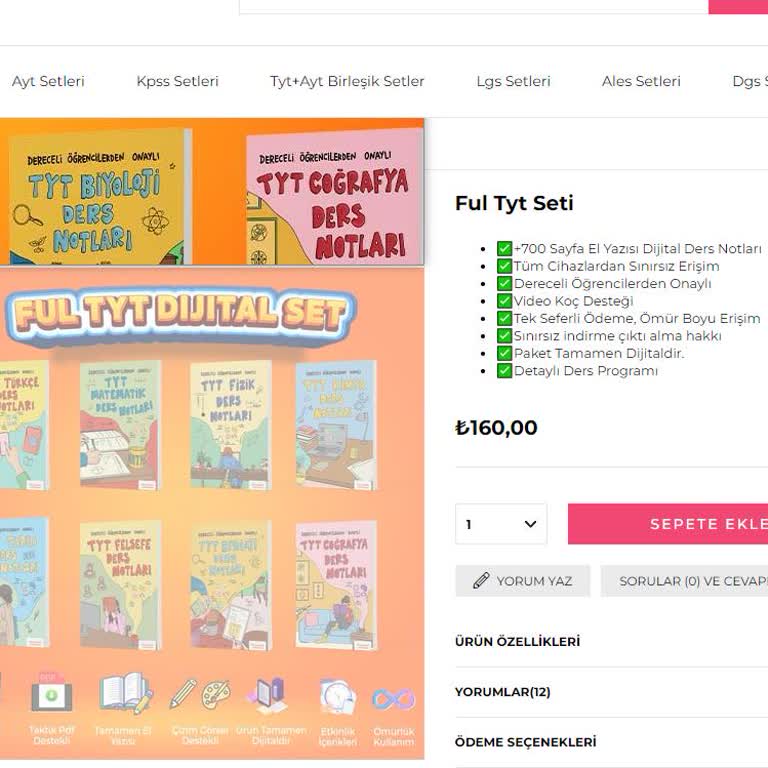This screenshot has height=768, width=768.
Task: Click the pencil and palette Çizim icon
Action: tap(200, 694)
